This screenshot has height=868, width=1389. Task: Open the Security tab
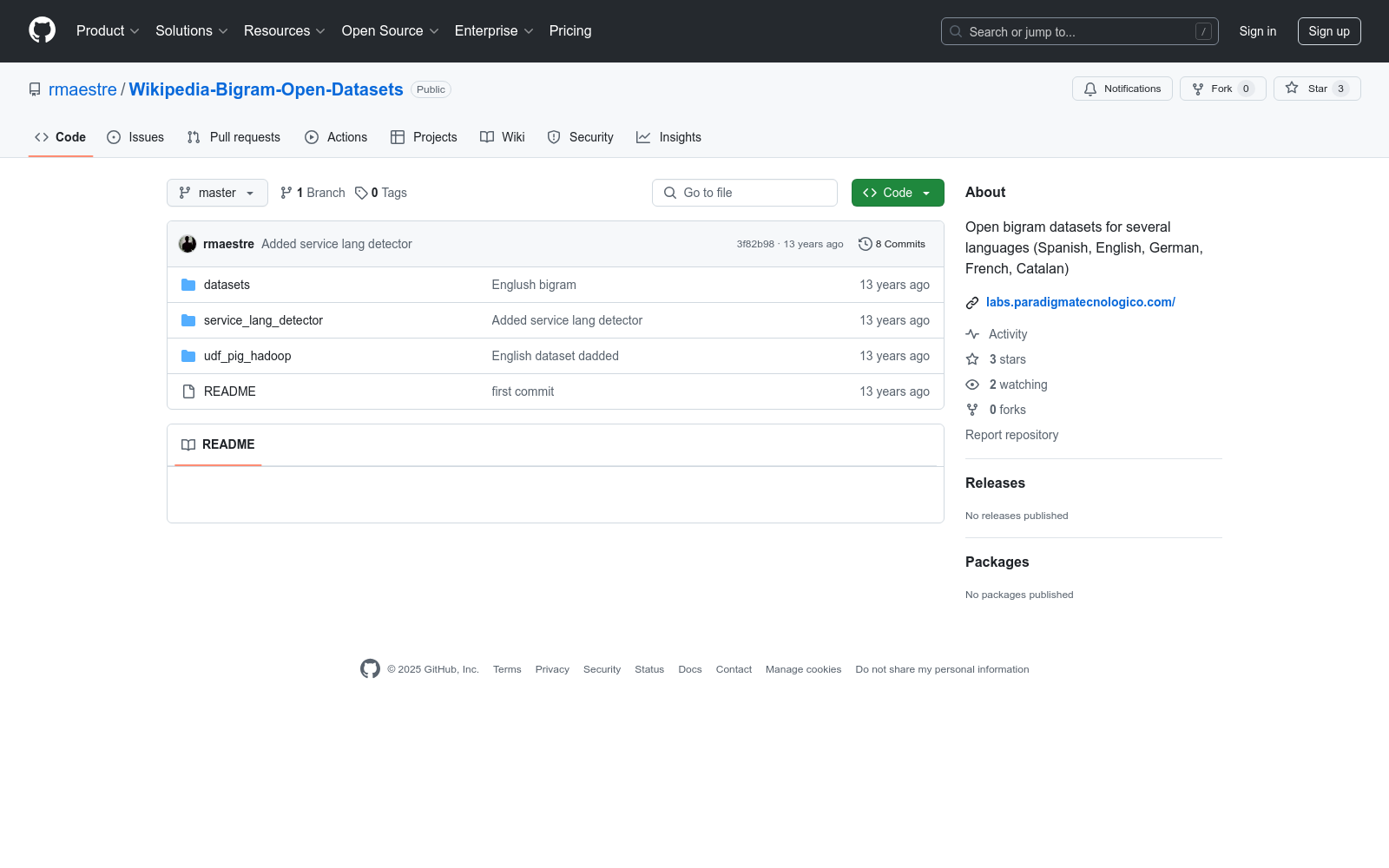(x=580, y=137)
